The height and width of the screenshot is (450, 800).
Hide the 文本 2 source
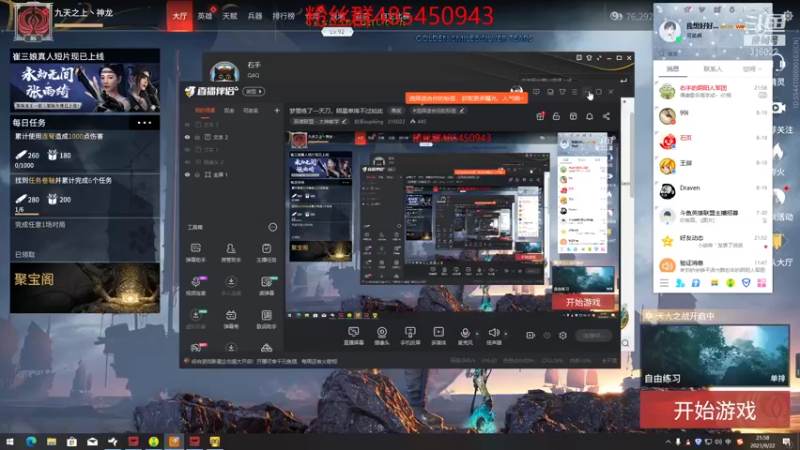click(x=187, y=137)
